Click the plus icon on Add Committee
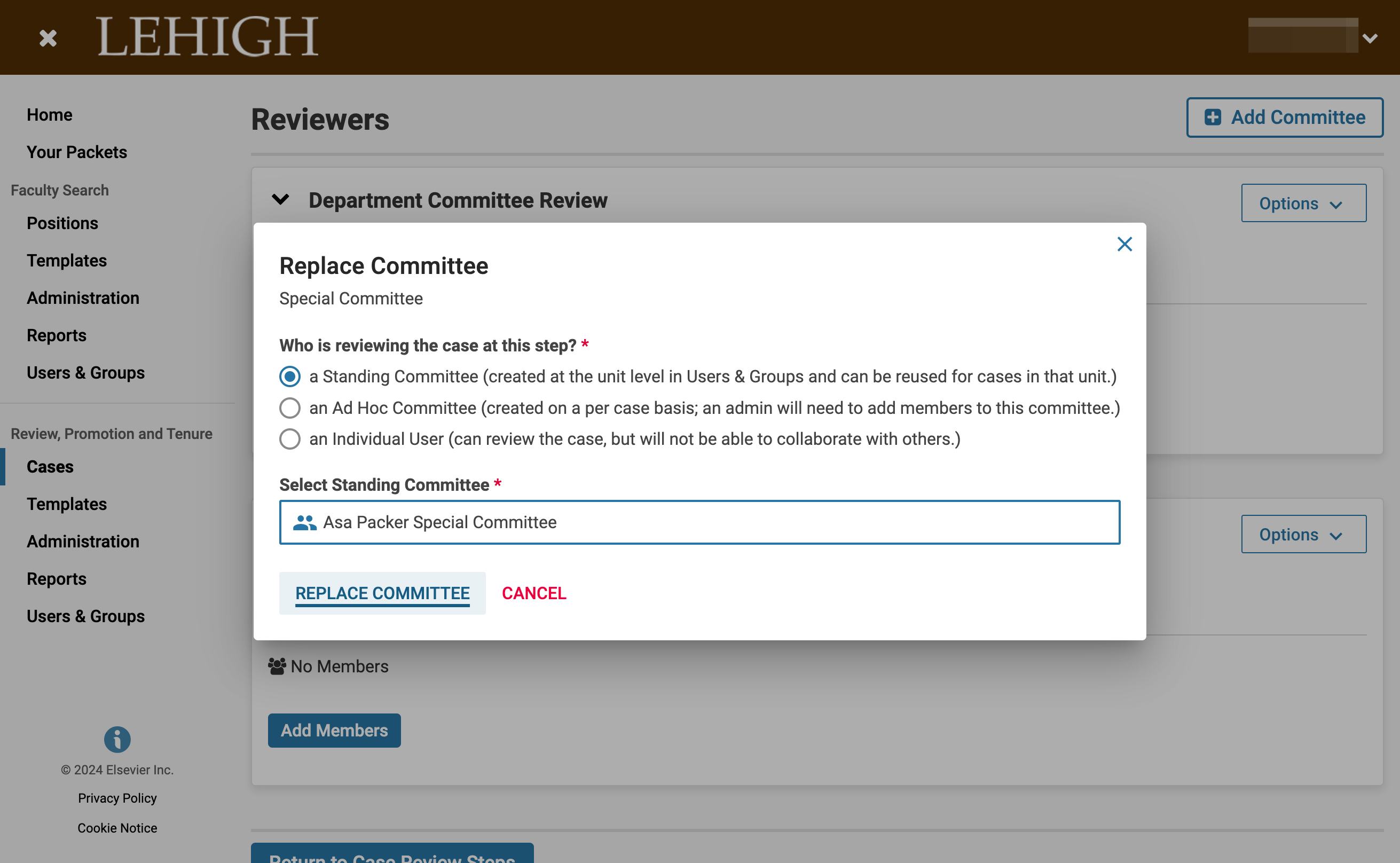This screenshot has width=1400, height=863. (1212, 117)
